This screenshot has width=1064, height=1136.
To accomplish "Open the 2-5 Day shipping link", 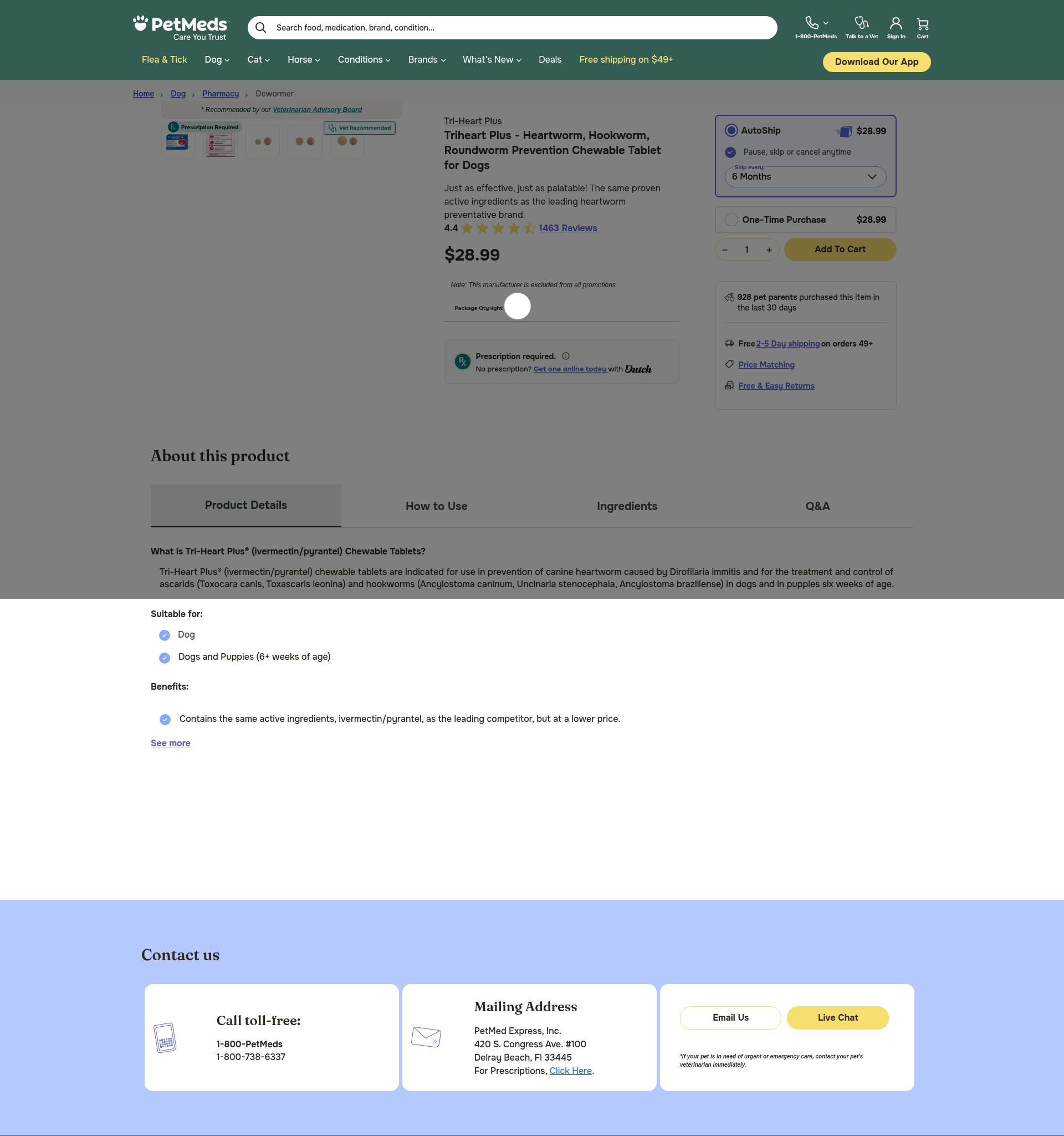I will click(x=787, y=343).
